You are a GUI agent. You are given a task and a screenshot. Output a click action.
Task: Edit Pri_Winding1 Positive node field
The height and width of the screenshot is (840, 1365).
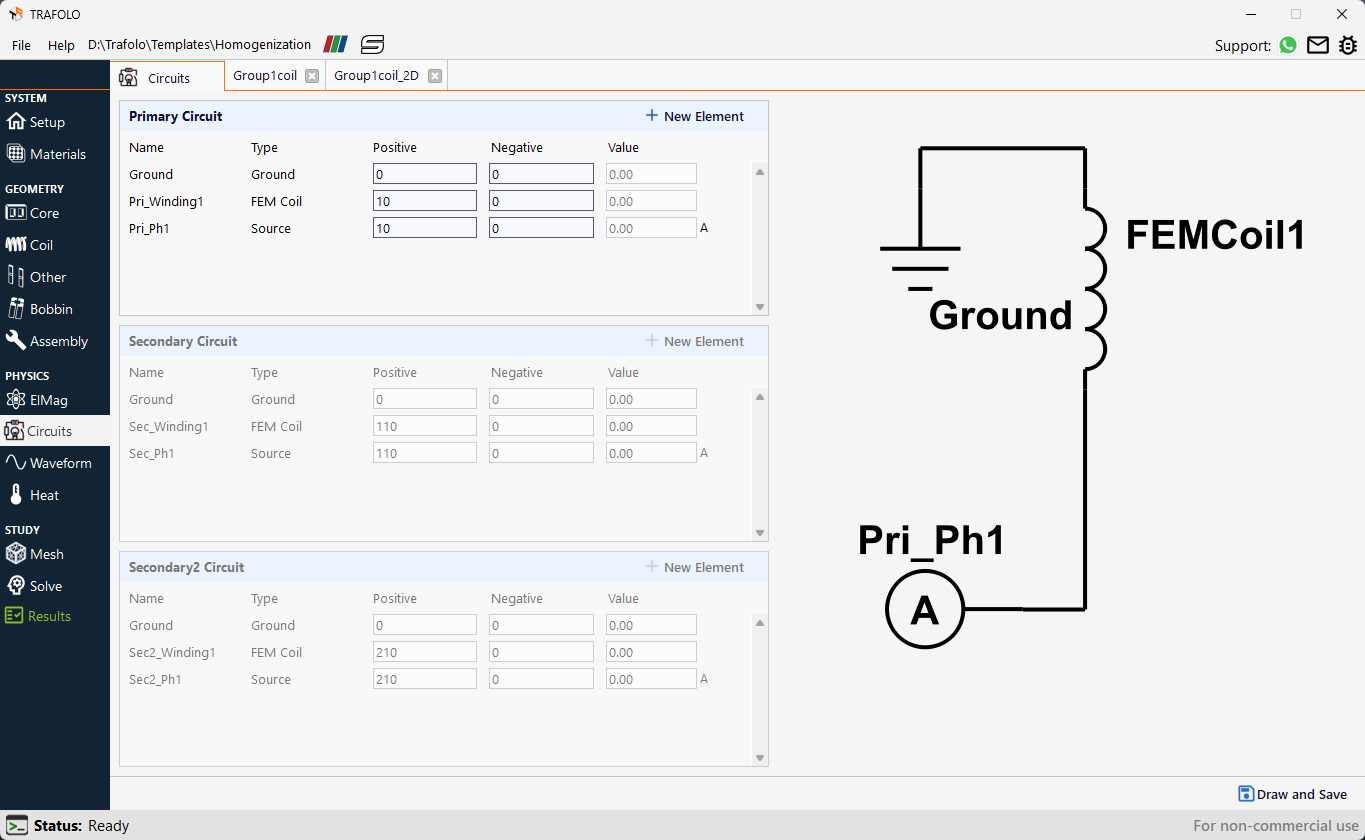(x=425, y=201)
